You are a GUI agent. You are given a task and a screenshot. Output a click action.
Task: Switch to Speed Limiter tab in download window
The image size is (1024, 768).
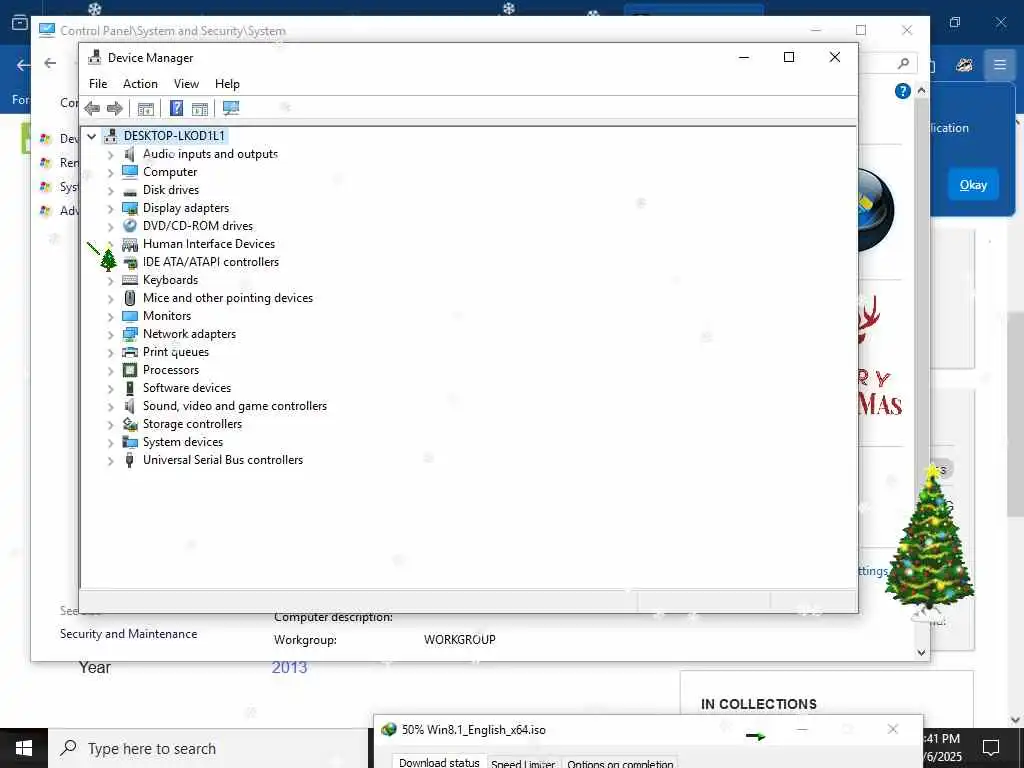tap(523, 762)
